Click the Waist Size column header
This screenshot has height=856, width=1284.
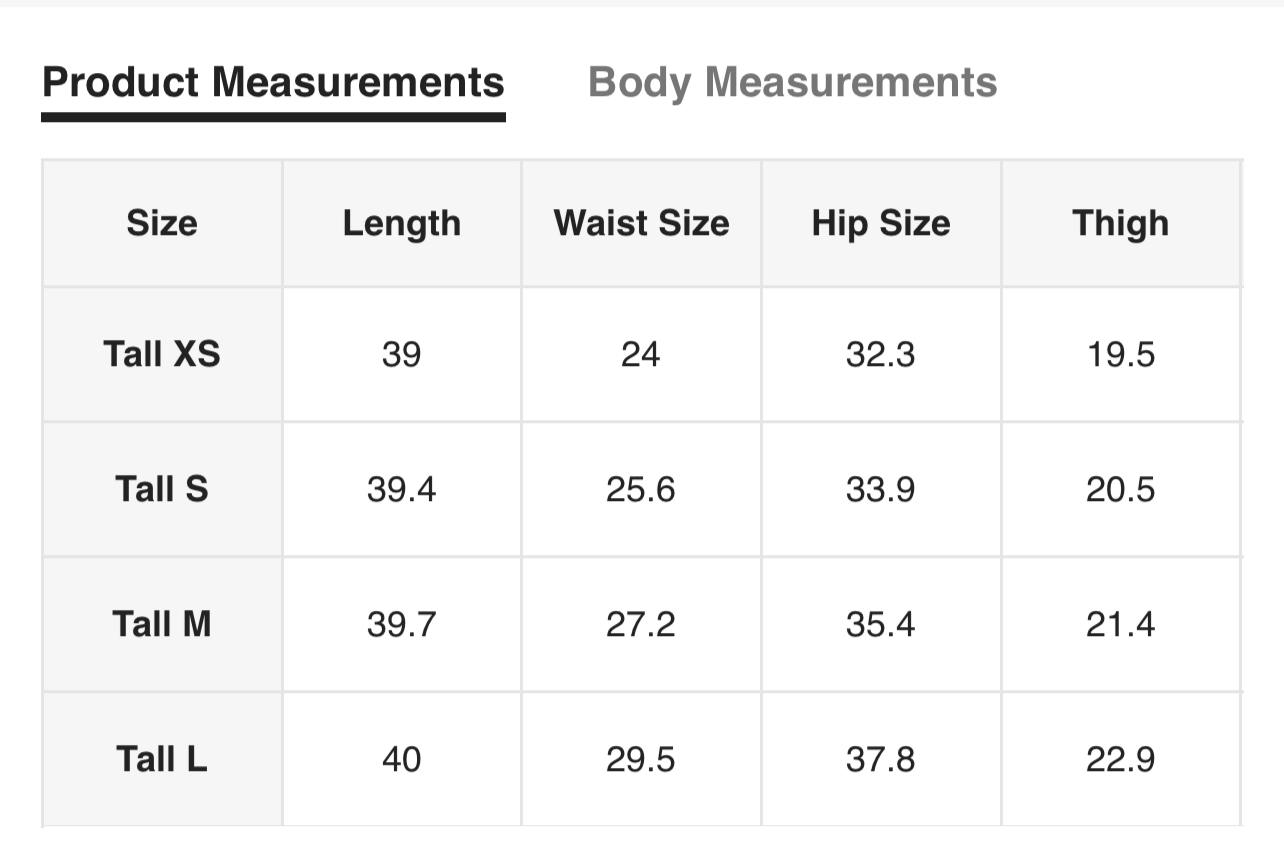(641, 223)
